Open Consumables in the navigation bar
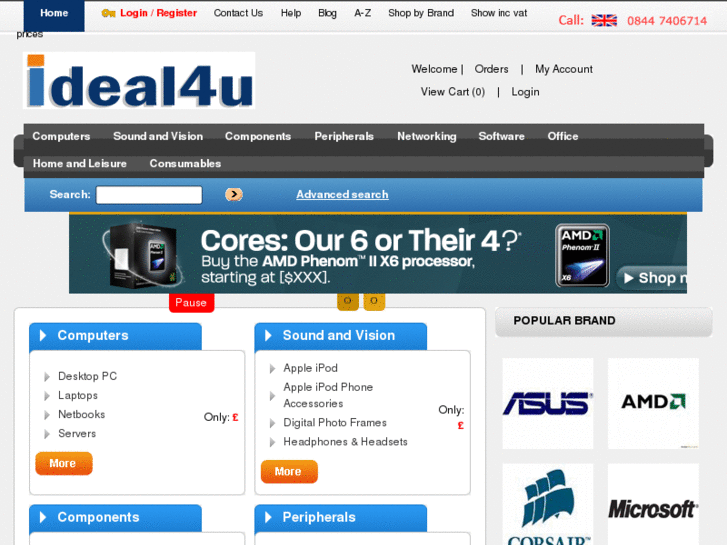727x545 pixels. (185, 164)
